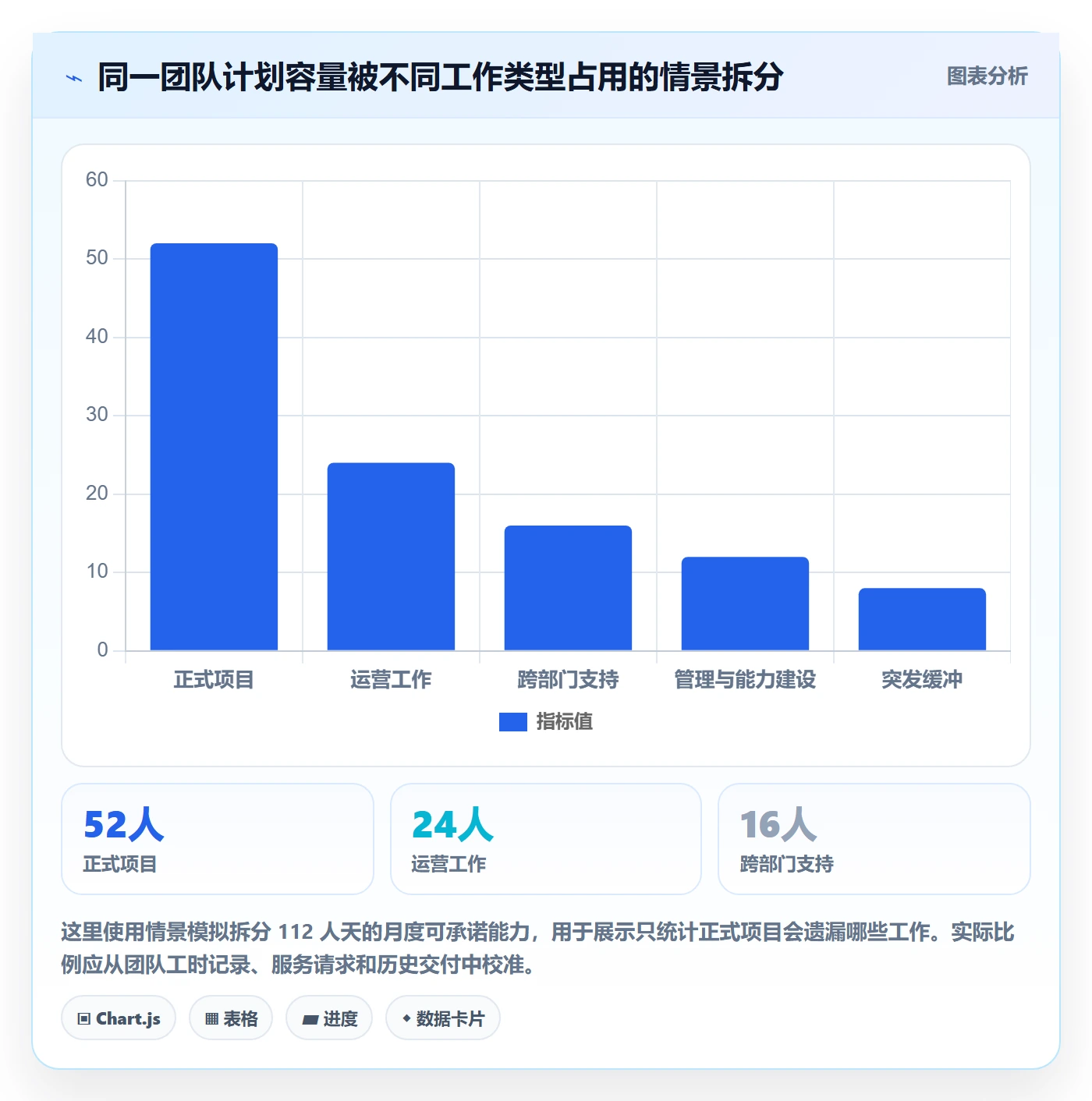Click the 管理与能力建设 bar in the chart
Screen dimensions: 1092x1101
pos(745,604)
